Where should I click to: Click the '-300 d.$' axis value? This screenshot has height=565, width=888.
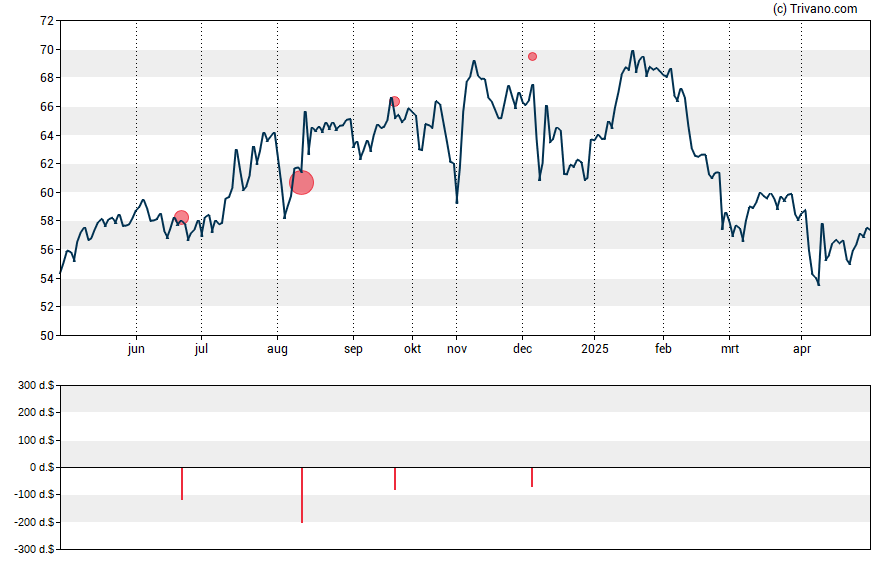tap(35, 549)
